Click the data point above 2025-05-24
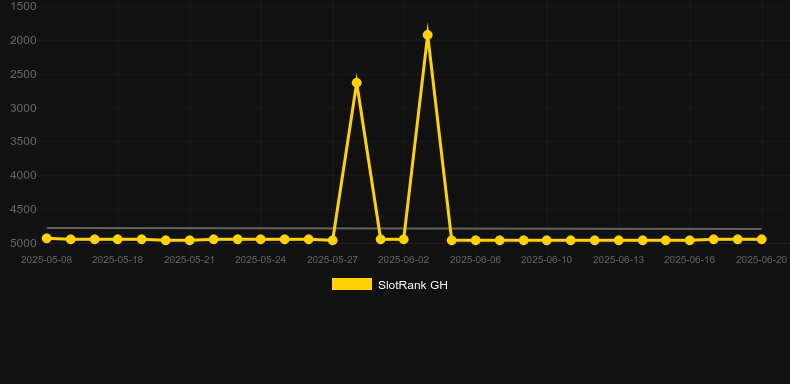Screen dimensions: 790x384 click(x=260, y=239)
